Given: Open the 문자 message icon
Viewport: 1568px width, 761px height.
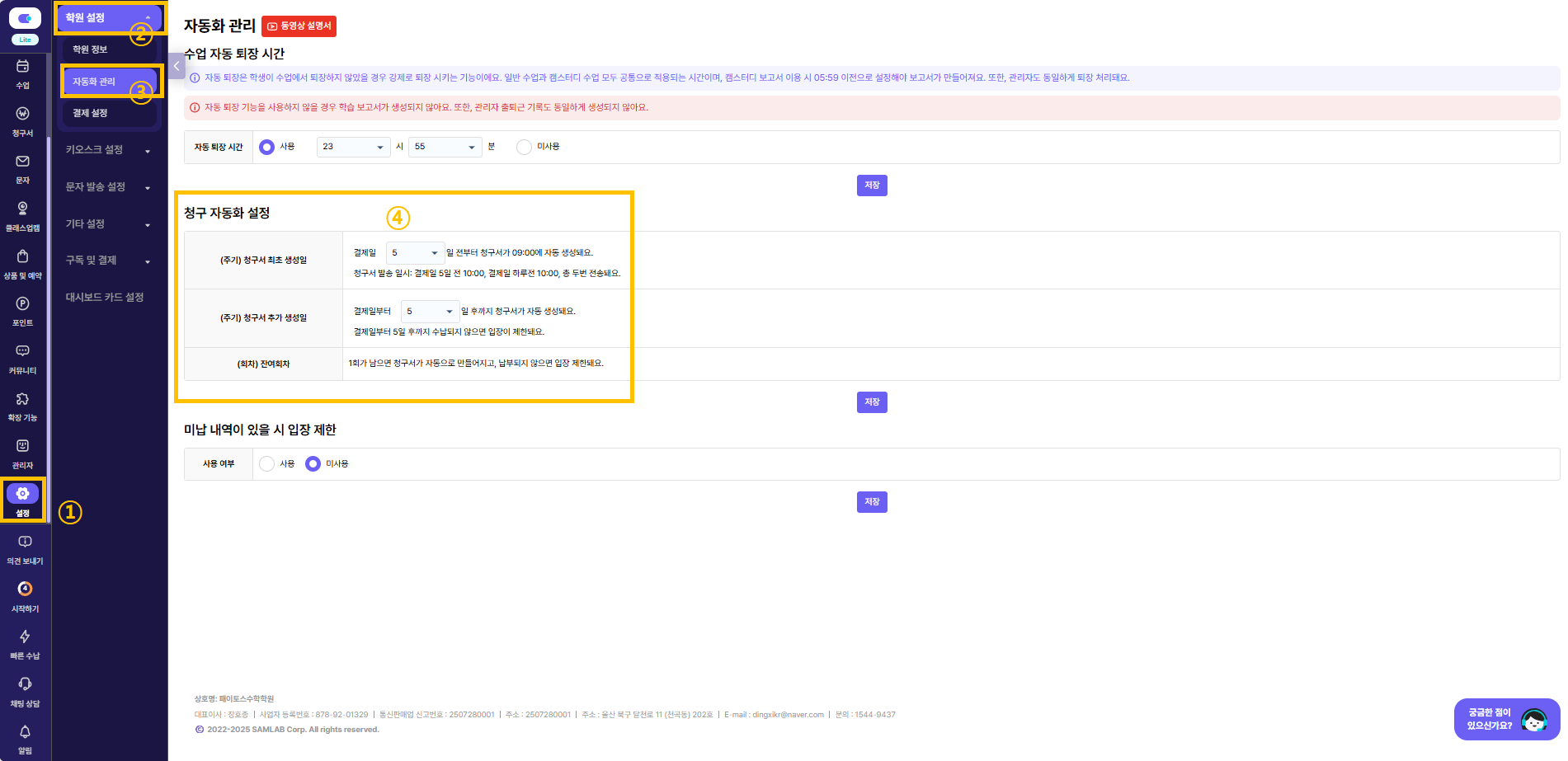Looking at the screenshot, I should (x=22, y=162).
